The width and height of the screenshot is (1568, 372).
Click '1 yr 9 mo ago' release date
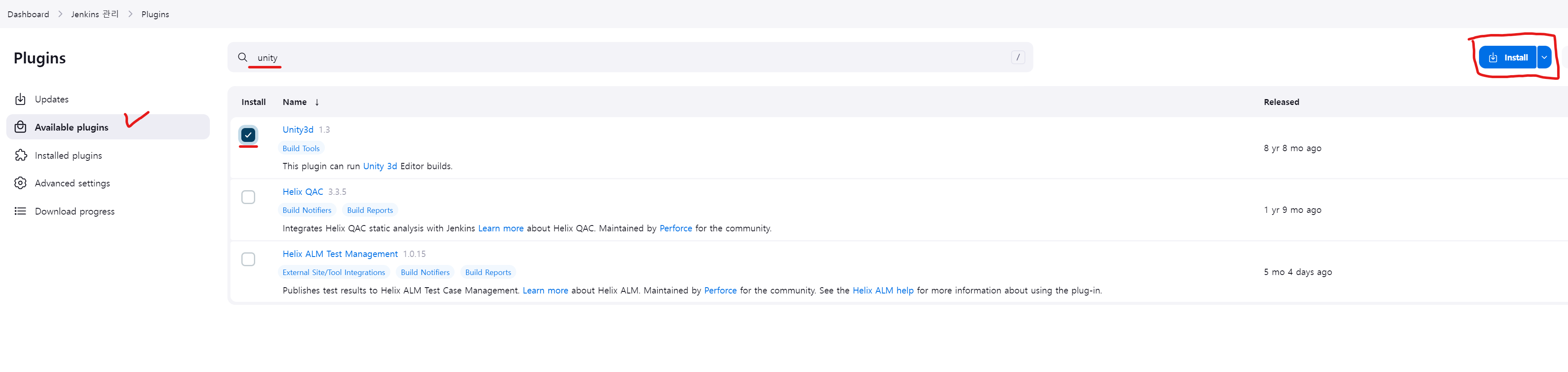click(1292, 210)
